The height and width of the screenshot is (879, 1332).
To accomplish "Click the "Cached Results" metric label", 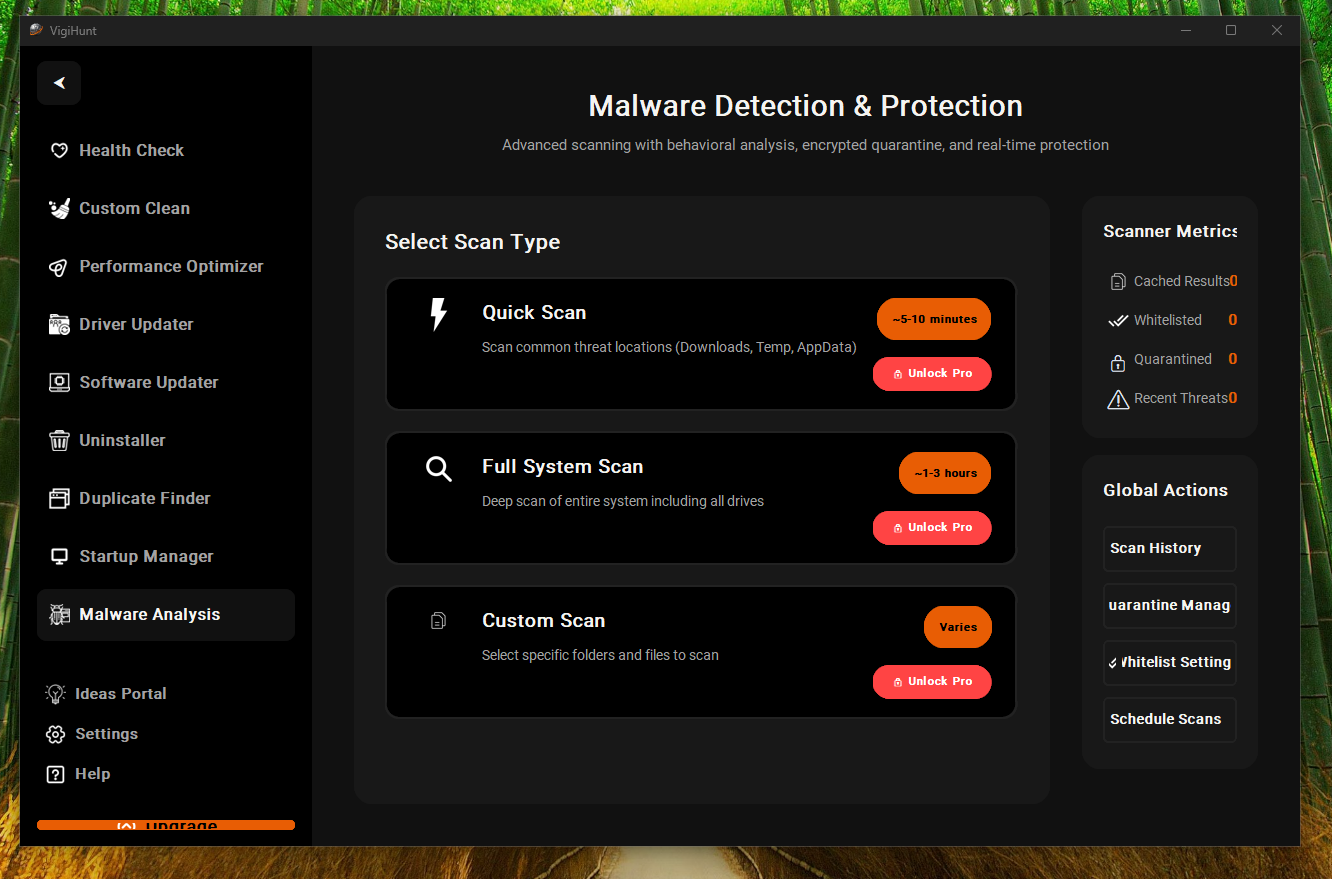I will (x=1181, y=282).
